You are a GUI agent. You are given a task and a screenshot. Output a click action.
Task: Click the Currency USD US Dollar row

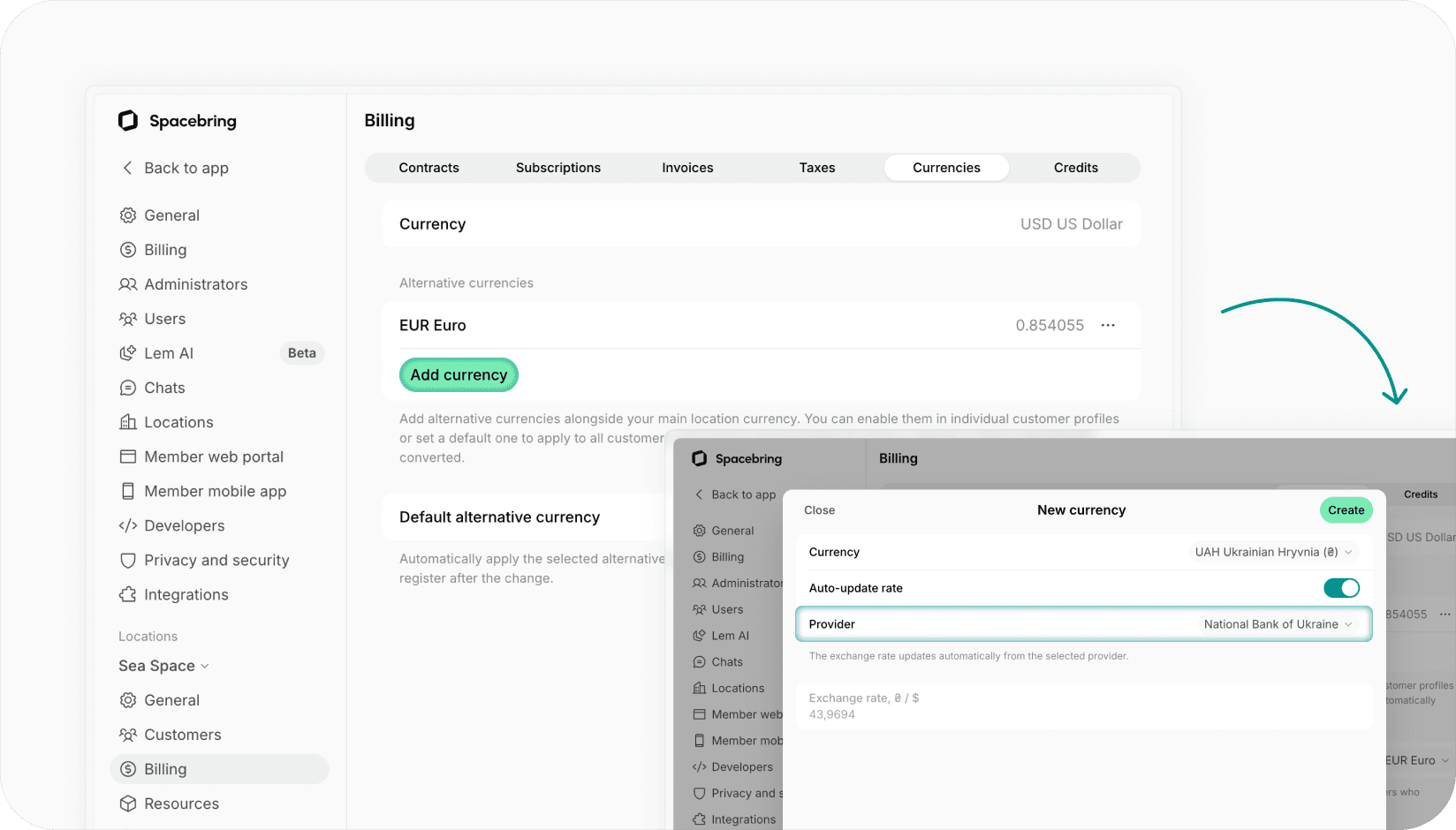(x=761, y=224)
